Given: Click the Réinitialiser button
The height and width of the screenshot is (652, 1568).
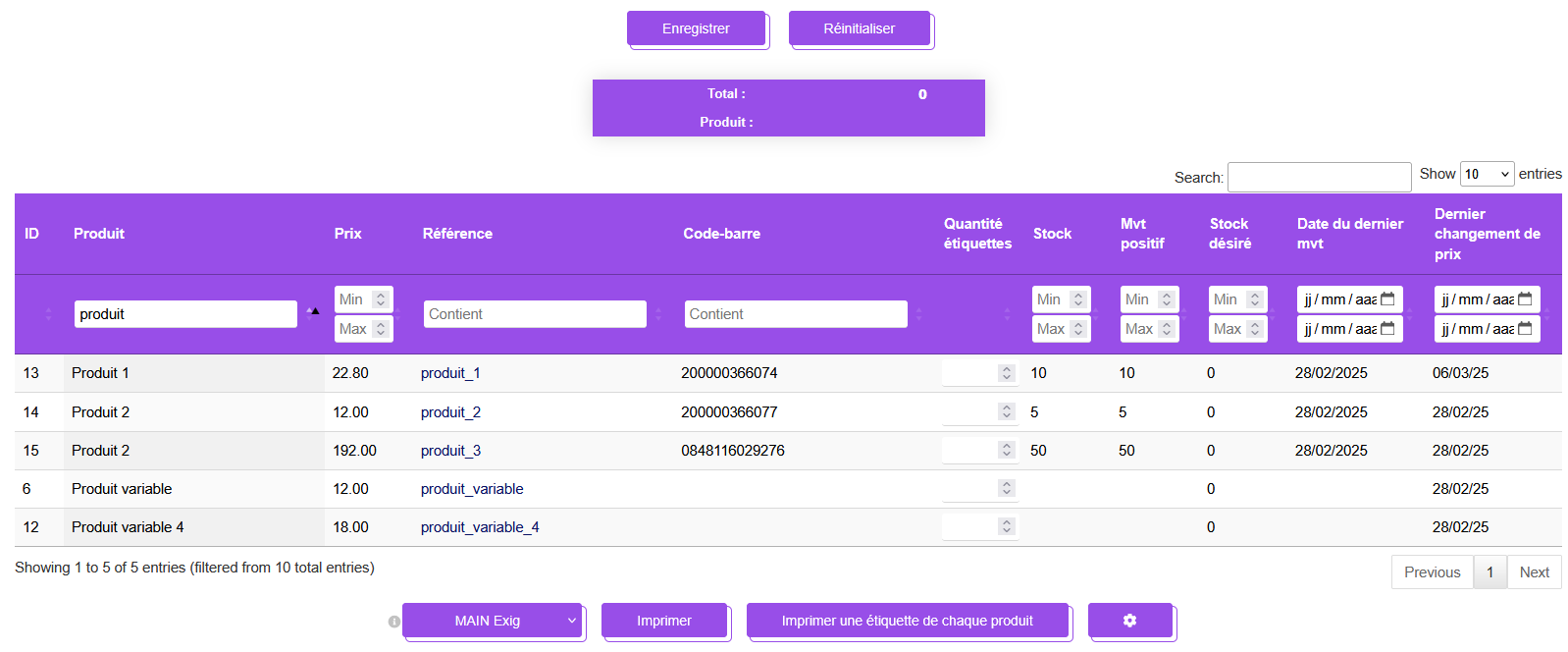Looking at the screenshot, I should [x=860, y=28].
